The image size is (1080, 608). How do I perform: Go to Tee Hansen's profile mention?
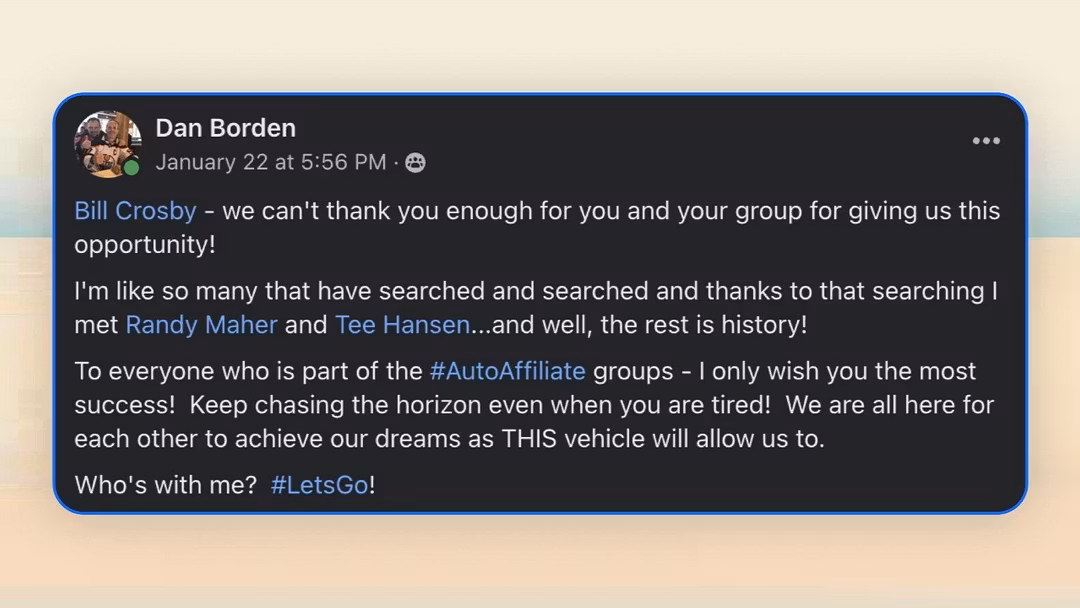(x=402, y=325)
